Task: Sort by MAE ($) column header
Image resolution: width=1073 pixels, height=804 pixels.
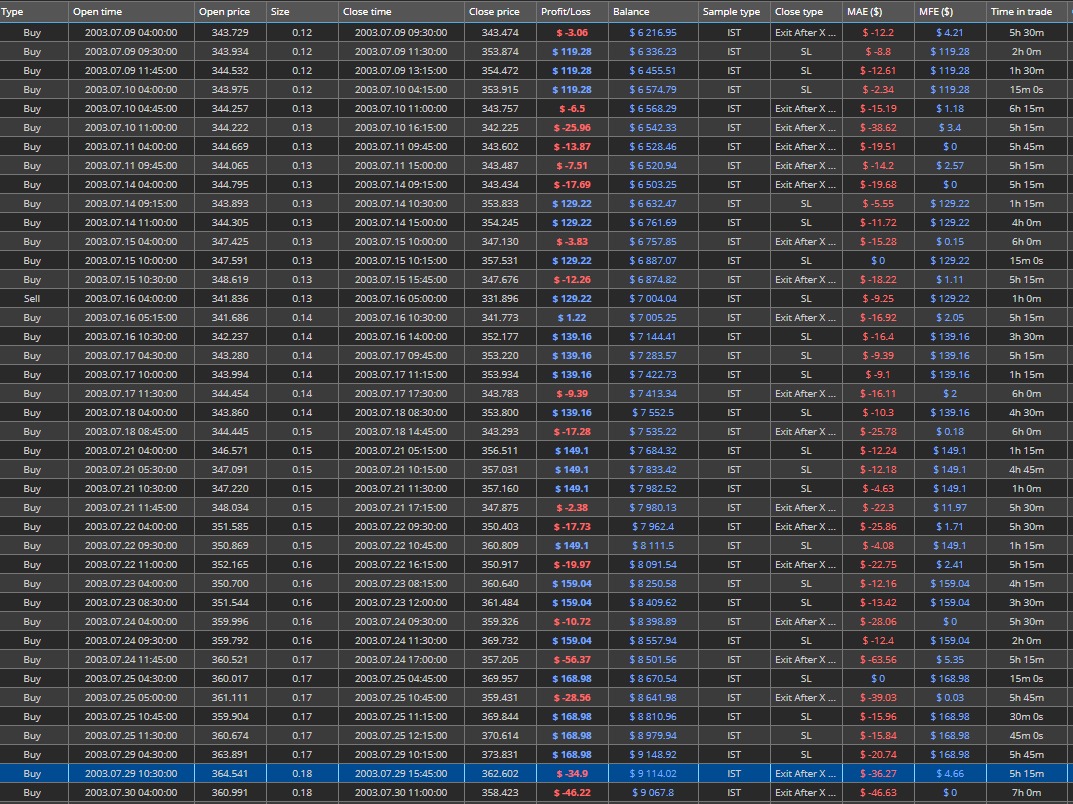Action: tap(878, 12)
